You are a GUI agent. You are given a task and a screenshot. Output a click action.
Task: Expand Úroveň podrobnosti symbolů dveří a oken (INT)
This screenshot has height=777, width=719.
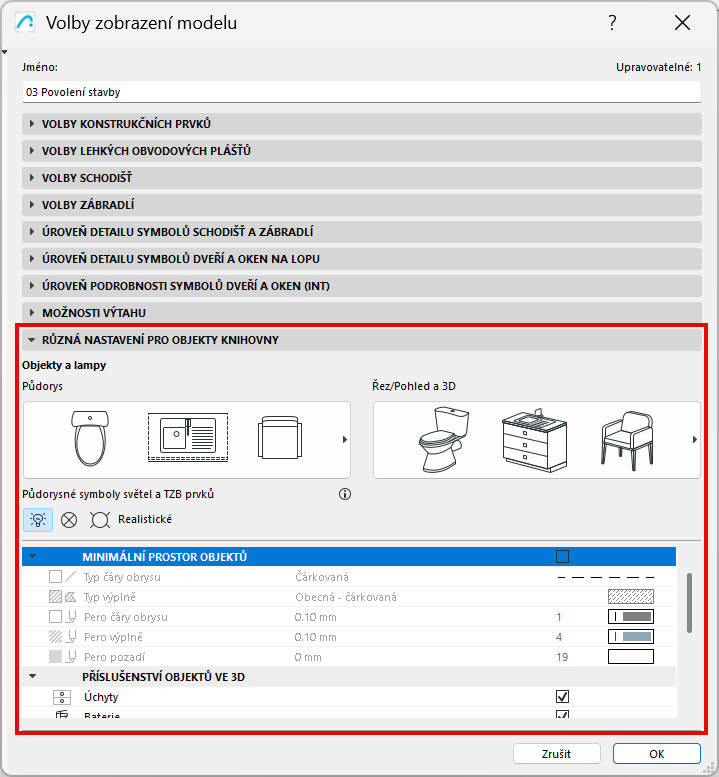[x=362, y=286]
